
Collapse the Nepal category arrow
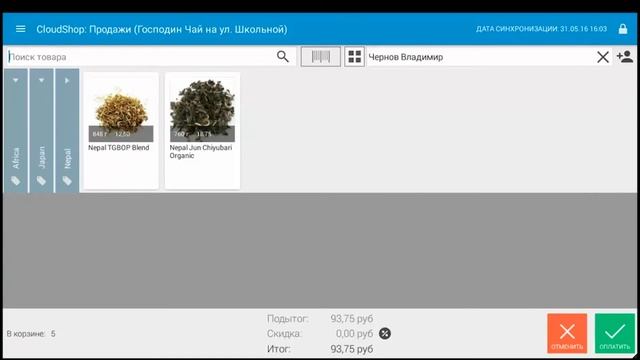67,80
